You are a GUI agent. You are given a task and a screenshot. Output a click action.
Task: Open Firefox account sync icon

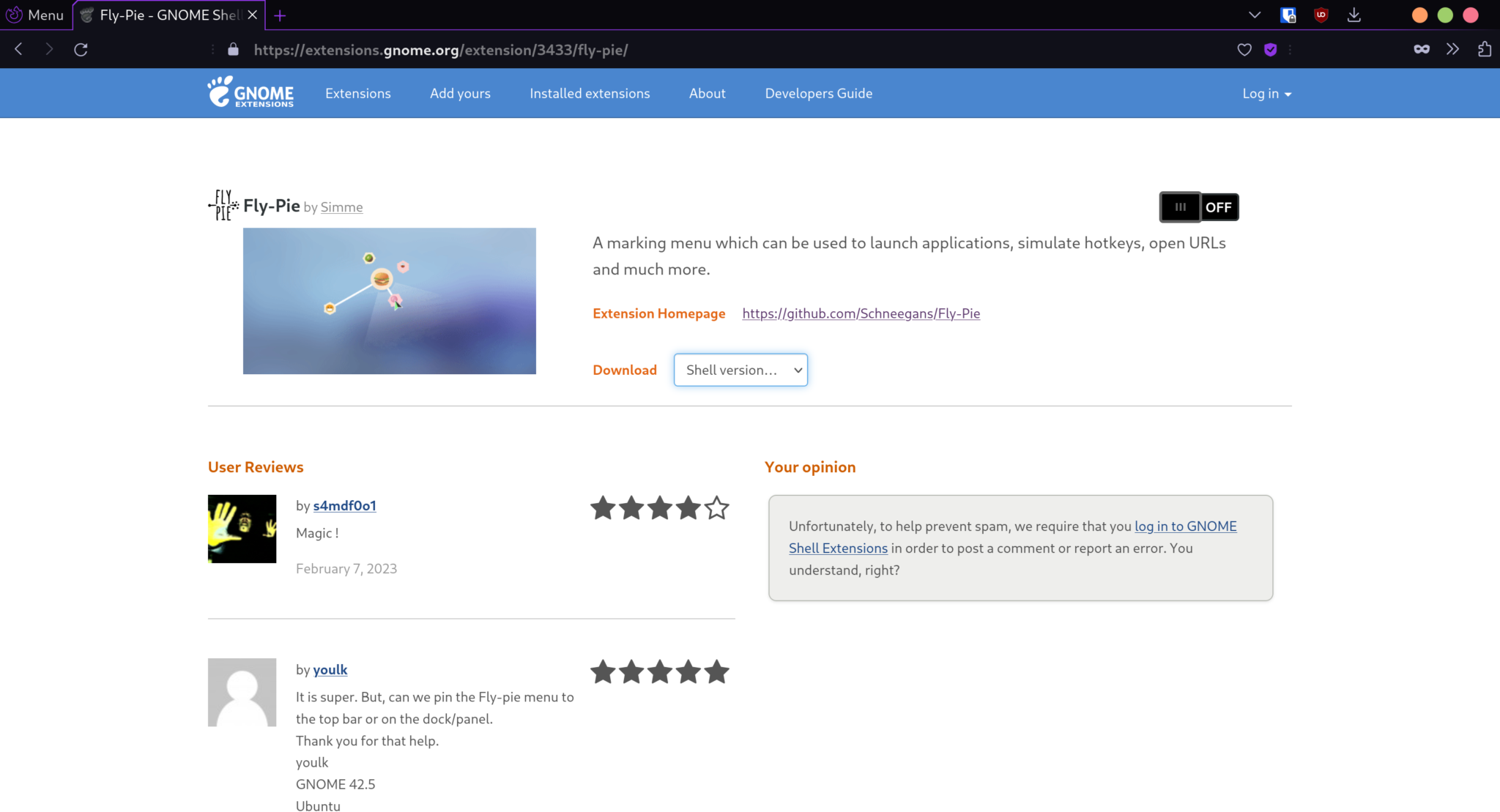1422,49
